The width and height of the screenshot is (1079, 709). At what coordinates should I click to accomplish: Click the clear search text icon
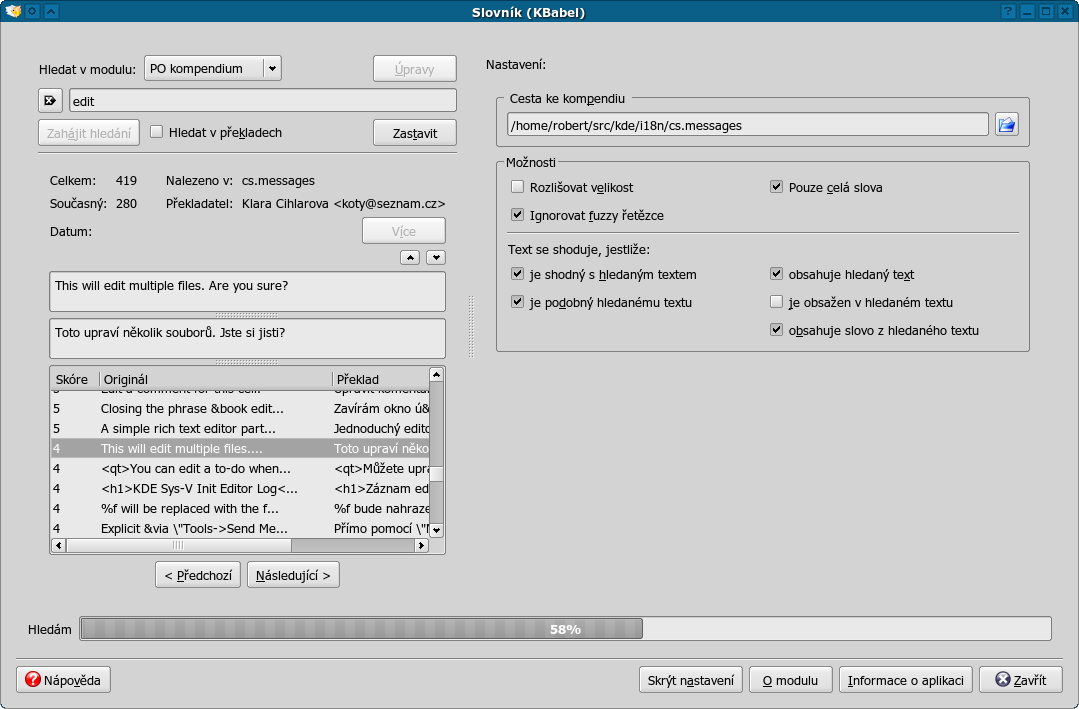(x=50, y=100)
